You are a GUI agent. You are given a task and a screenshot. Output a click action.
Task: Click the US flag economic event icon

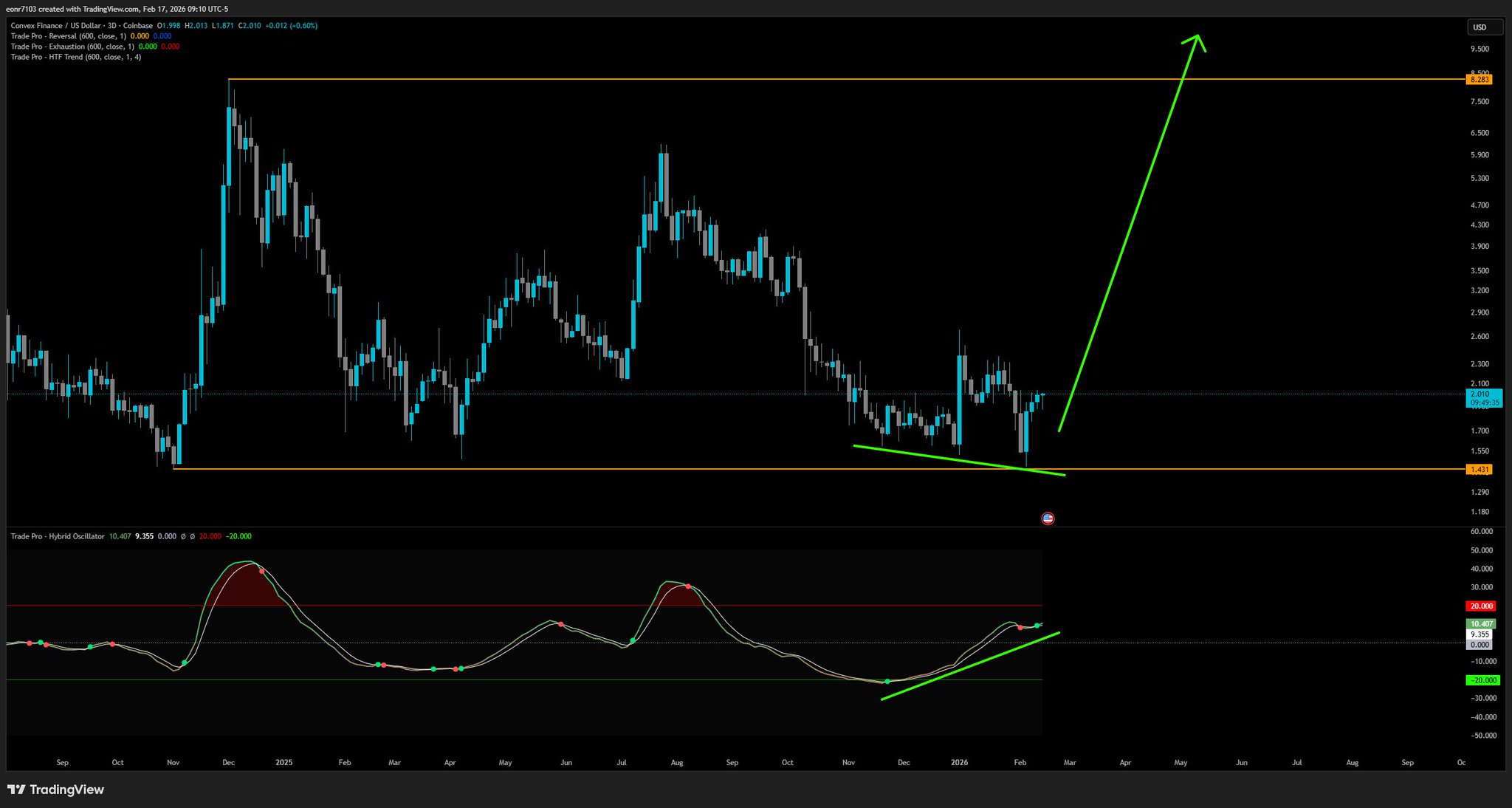(x=1047, y=518)
